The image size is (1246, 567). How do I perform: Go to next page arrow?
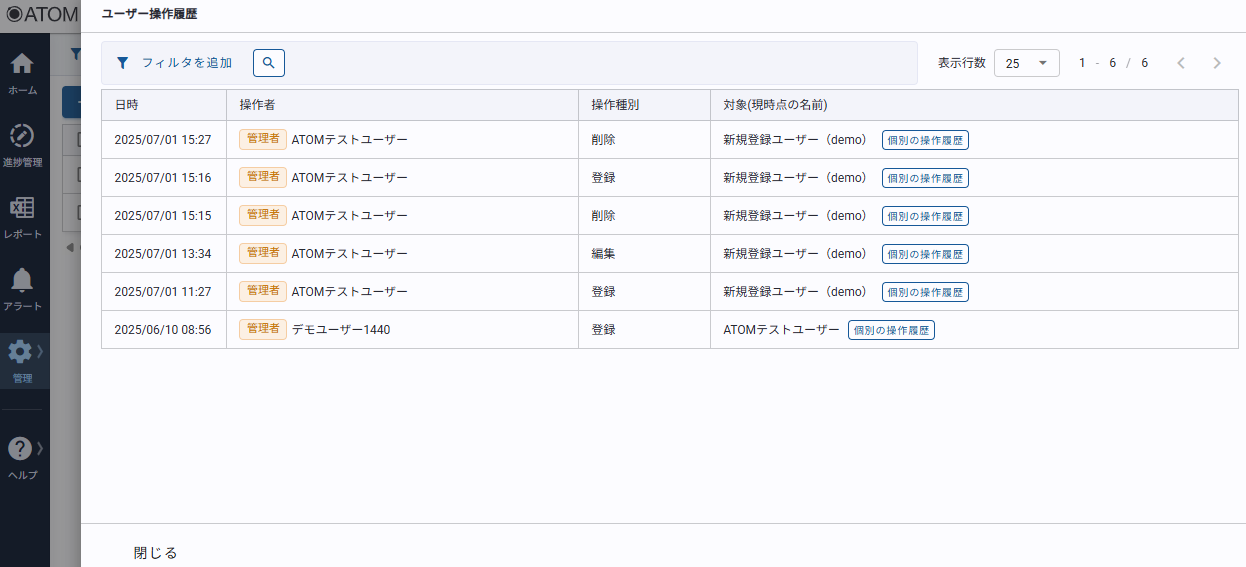[1216, 63]
